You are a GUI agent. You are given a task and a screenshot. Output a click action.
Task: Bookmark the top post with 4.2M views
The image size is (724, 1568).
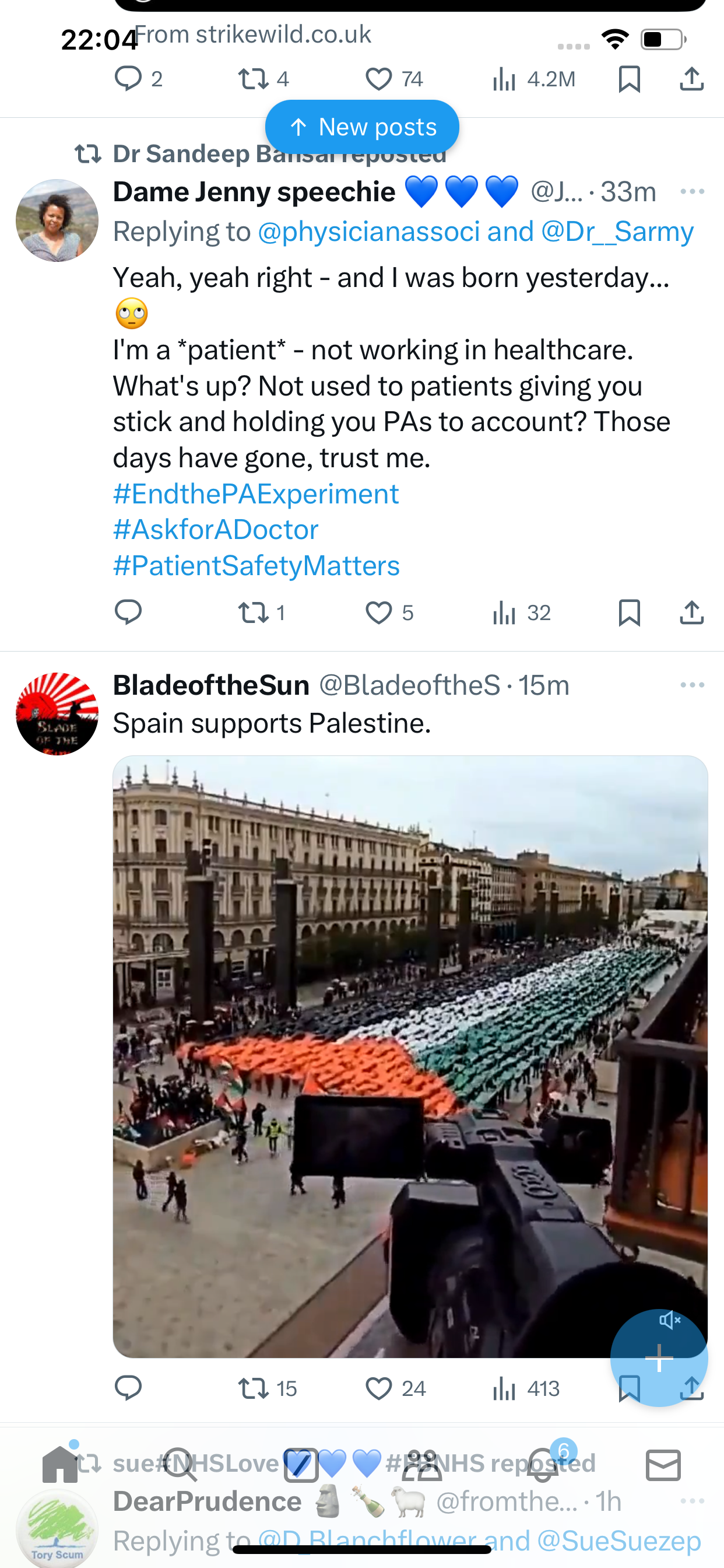point(629,79)
